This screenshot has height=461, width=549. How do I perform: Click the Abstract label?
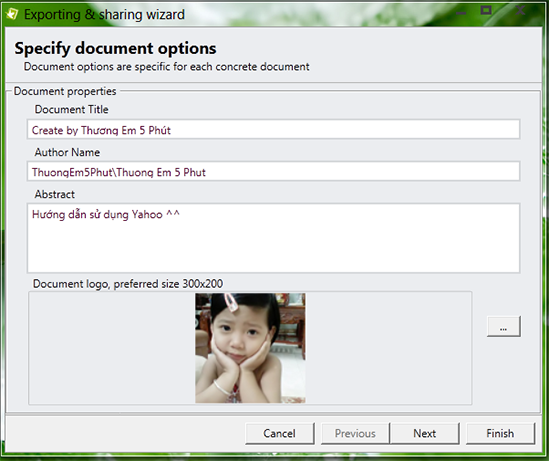(x=55, y=194)
